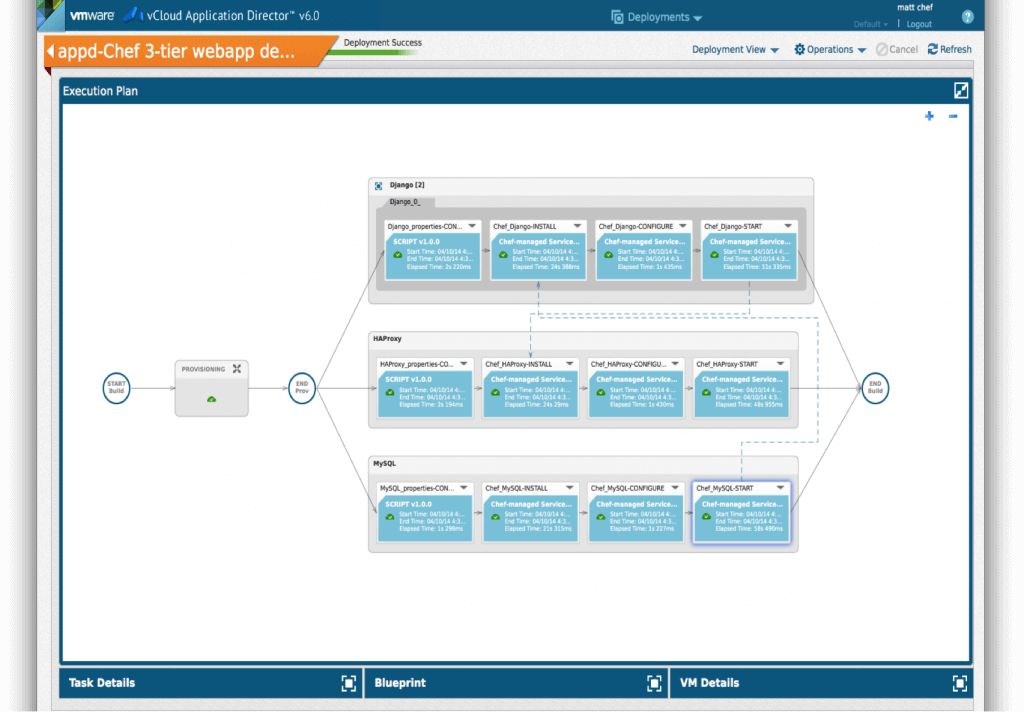This screenshot has height=712, width=1024.
Task: Zoom out with the minus icon
Action: click(x=953, y=117)
